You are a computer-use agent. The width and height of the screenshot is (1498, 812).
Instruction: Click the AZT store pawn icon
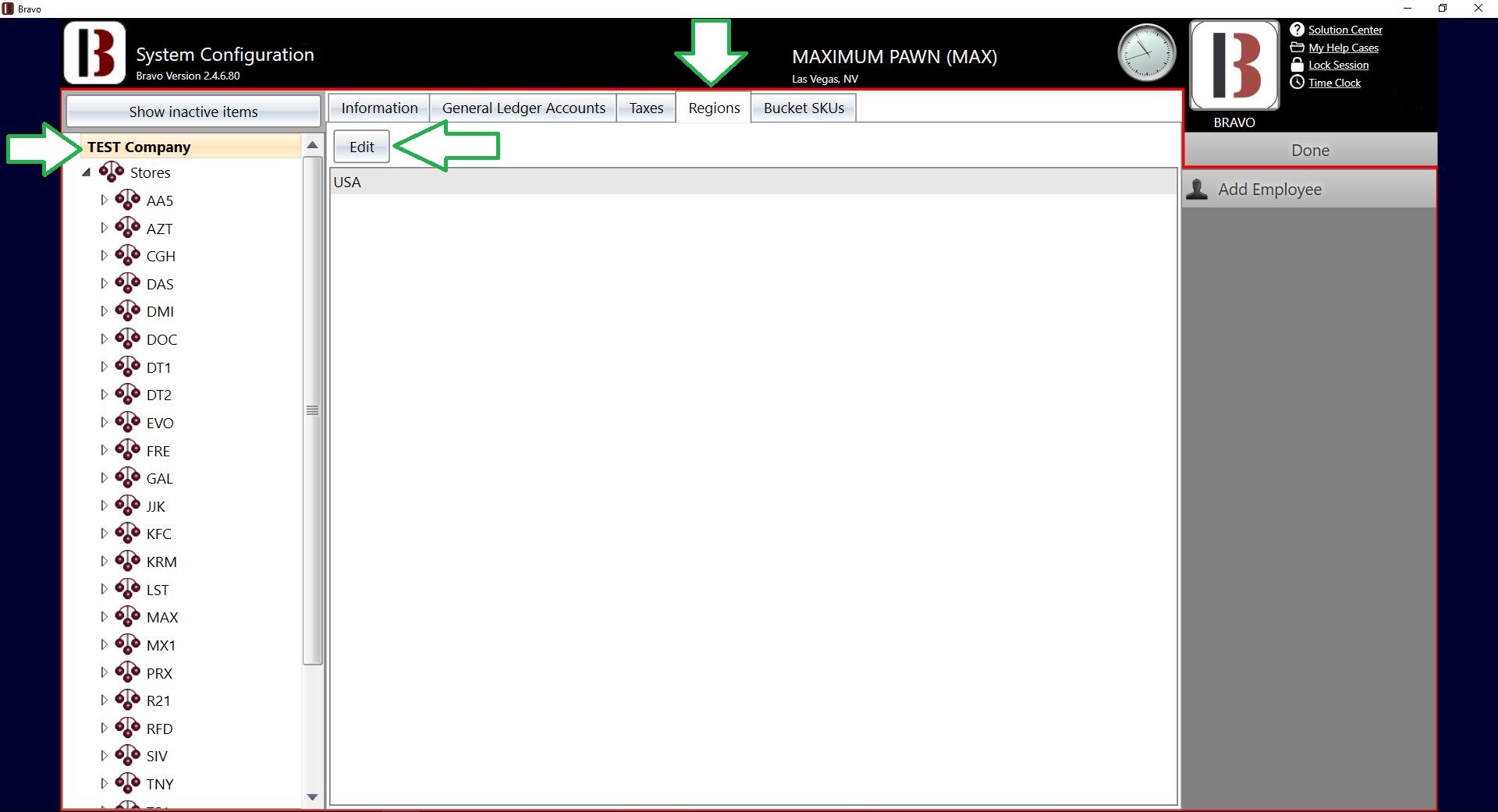(128, 228)
